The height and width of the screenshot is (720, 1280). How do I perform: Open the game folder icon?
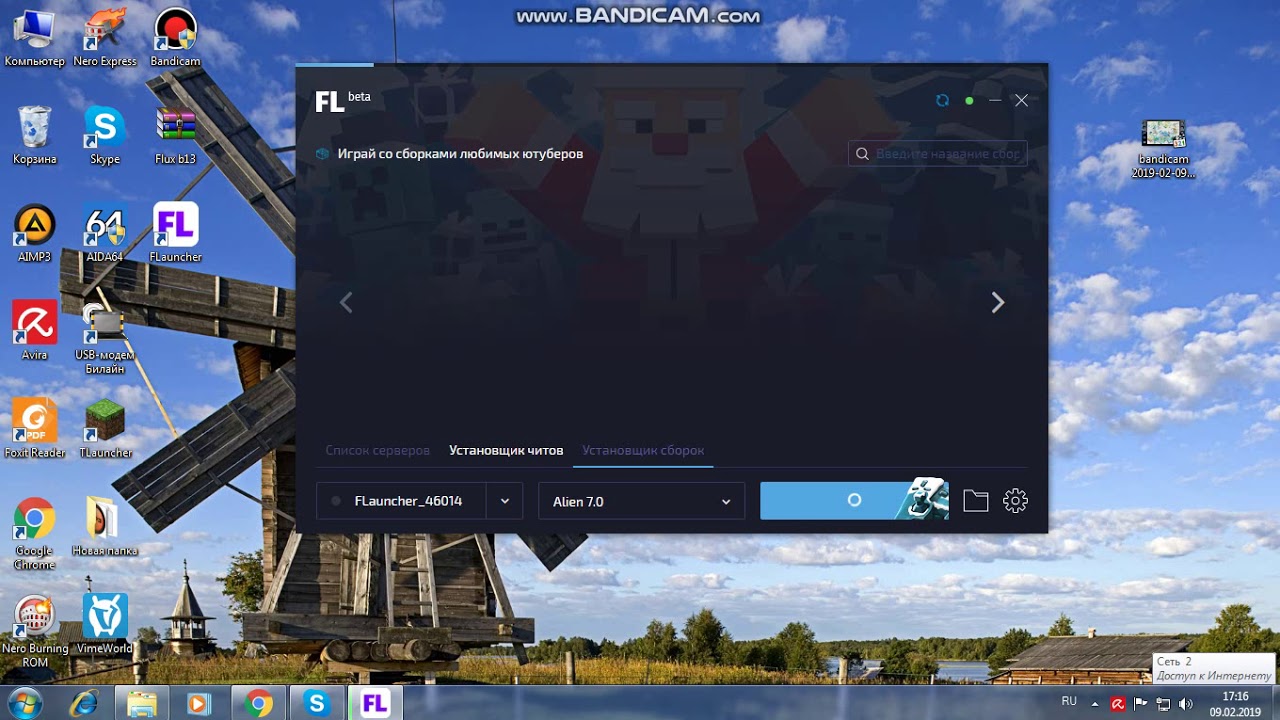point(976,501)
